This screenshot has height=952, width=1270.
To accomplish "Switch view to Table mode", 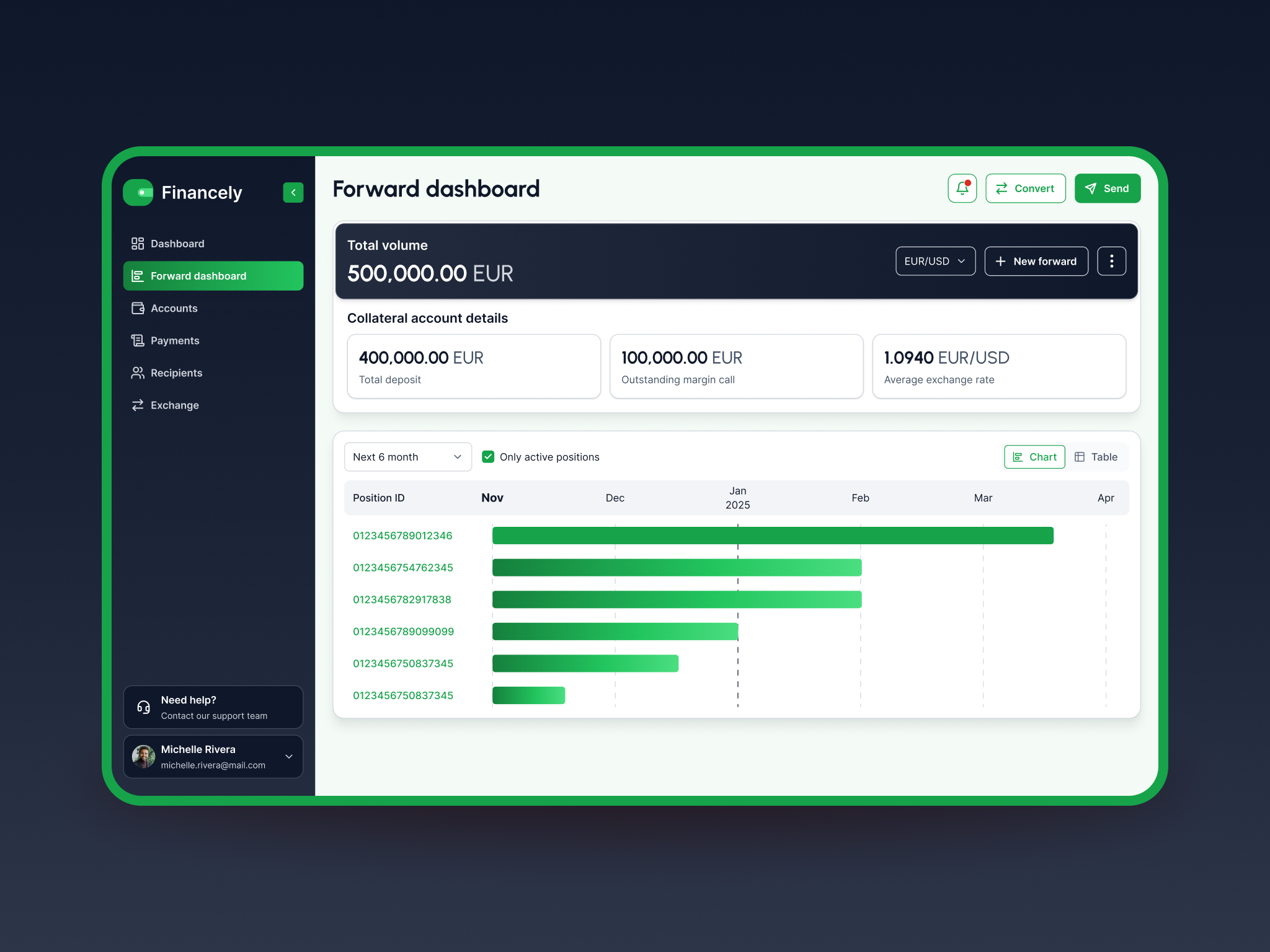I will click(1097, 456).
